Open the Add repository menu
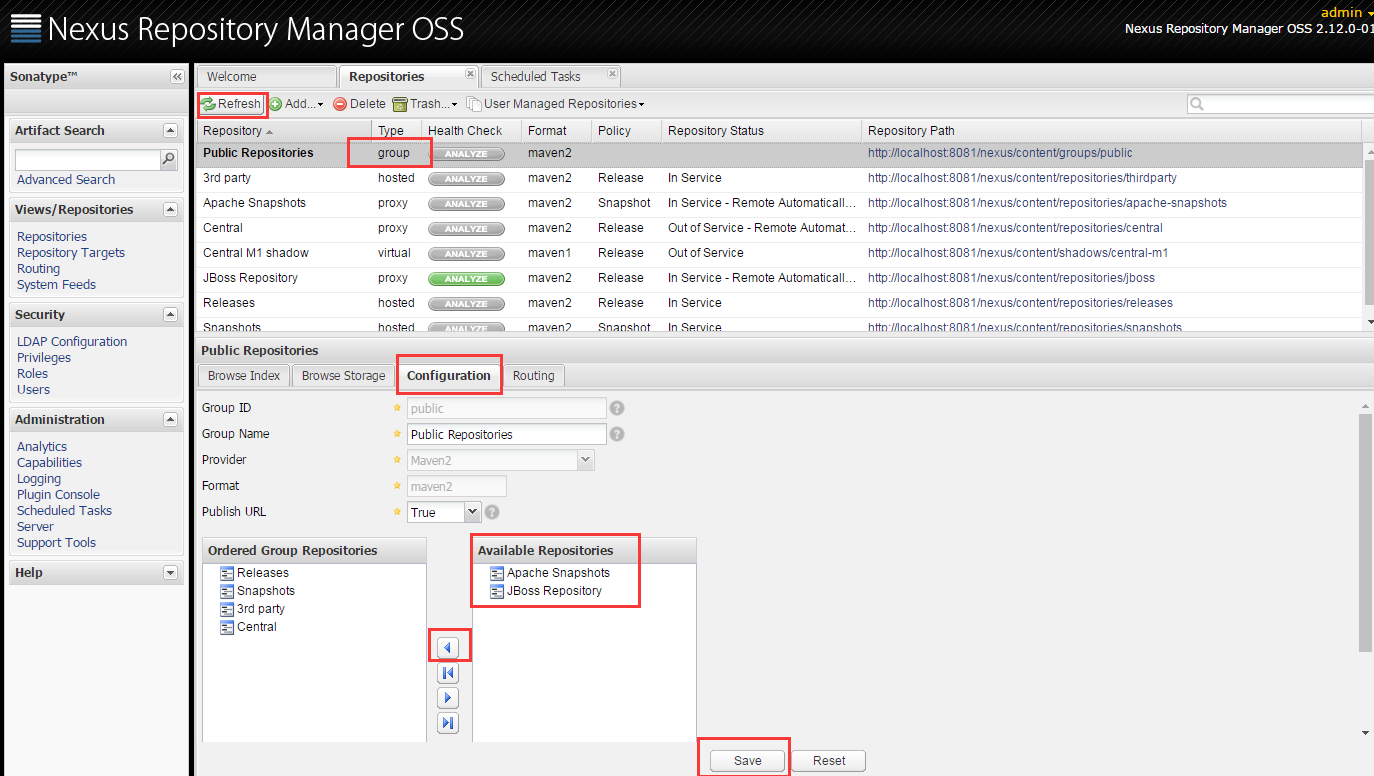The width and height of the screenshot is (1374, 776). pyautogui.click(x=296, y=104)
